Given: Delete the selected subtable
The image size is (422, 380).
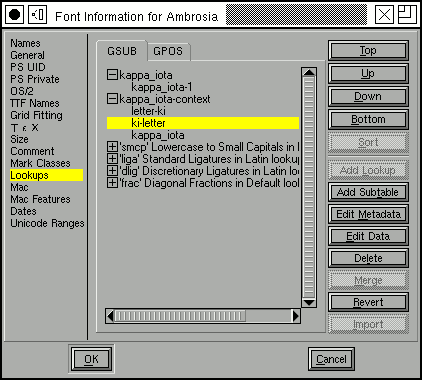Looking at the screenshot, I should pyautogui.click(x=368, y=258).
